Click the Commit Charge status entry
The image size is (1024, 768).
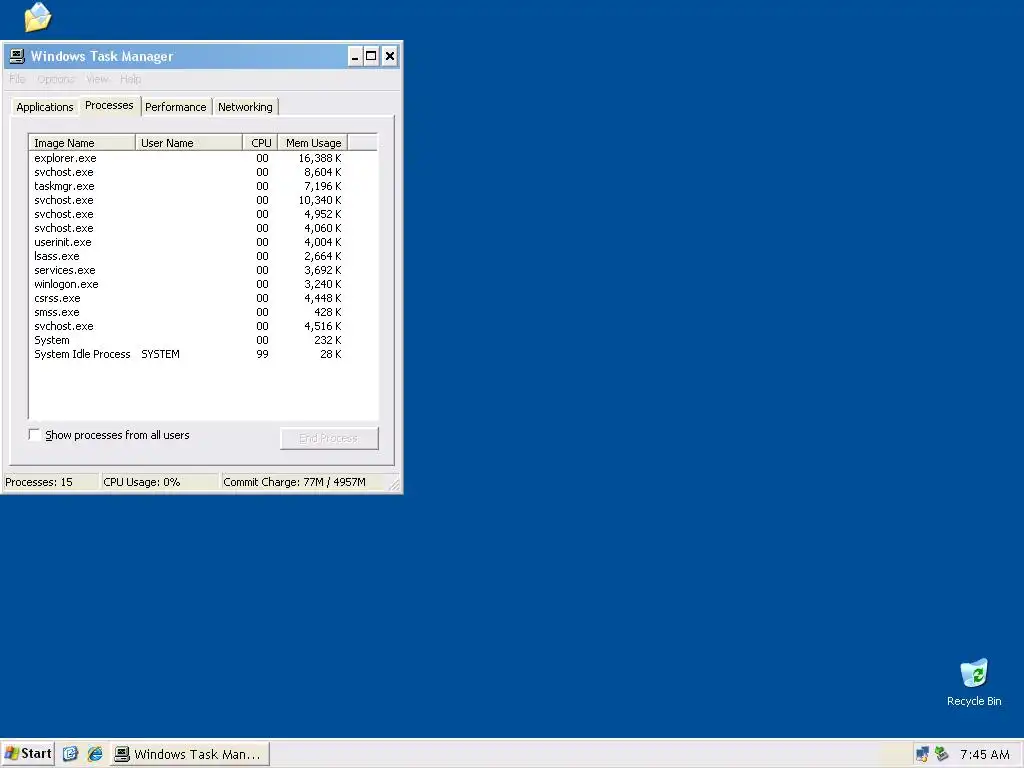point(304,482)
